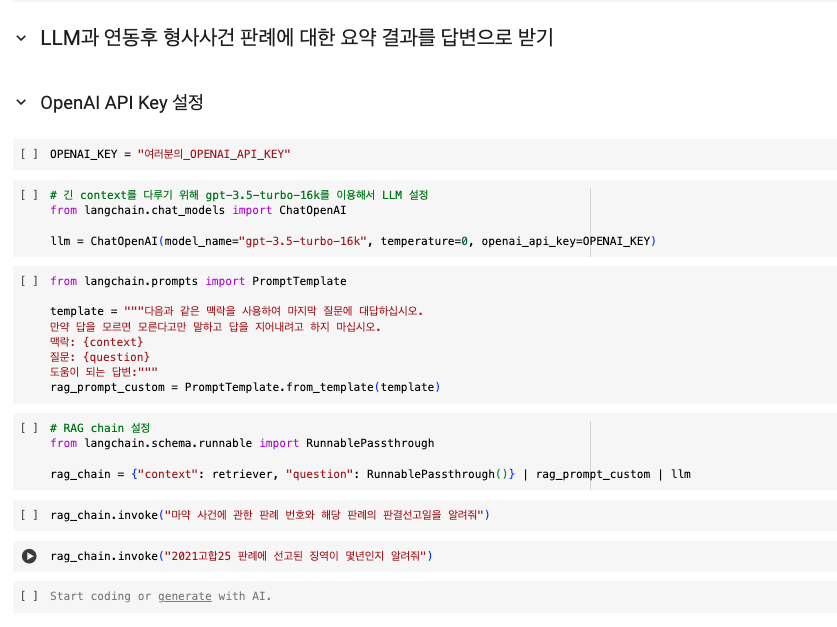
Task: Select the heading LLM과 연동후 형사사건 판례
Action: (297, 37)
